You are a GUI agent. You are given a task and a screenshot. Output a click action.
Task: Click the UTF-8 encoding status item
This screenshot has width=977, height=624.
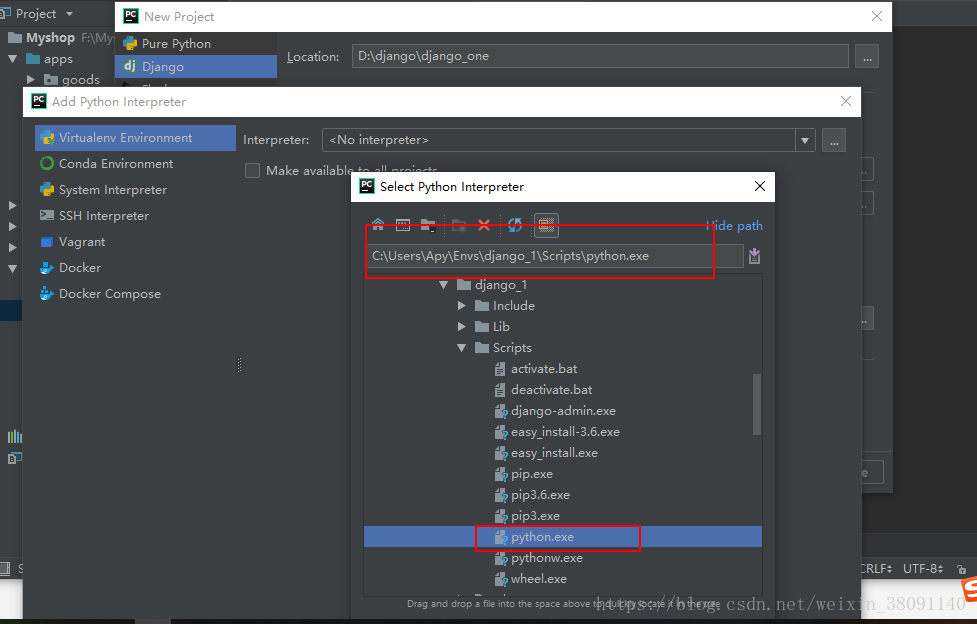pyautogui.click(x=922, y=569)
